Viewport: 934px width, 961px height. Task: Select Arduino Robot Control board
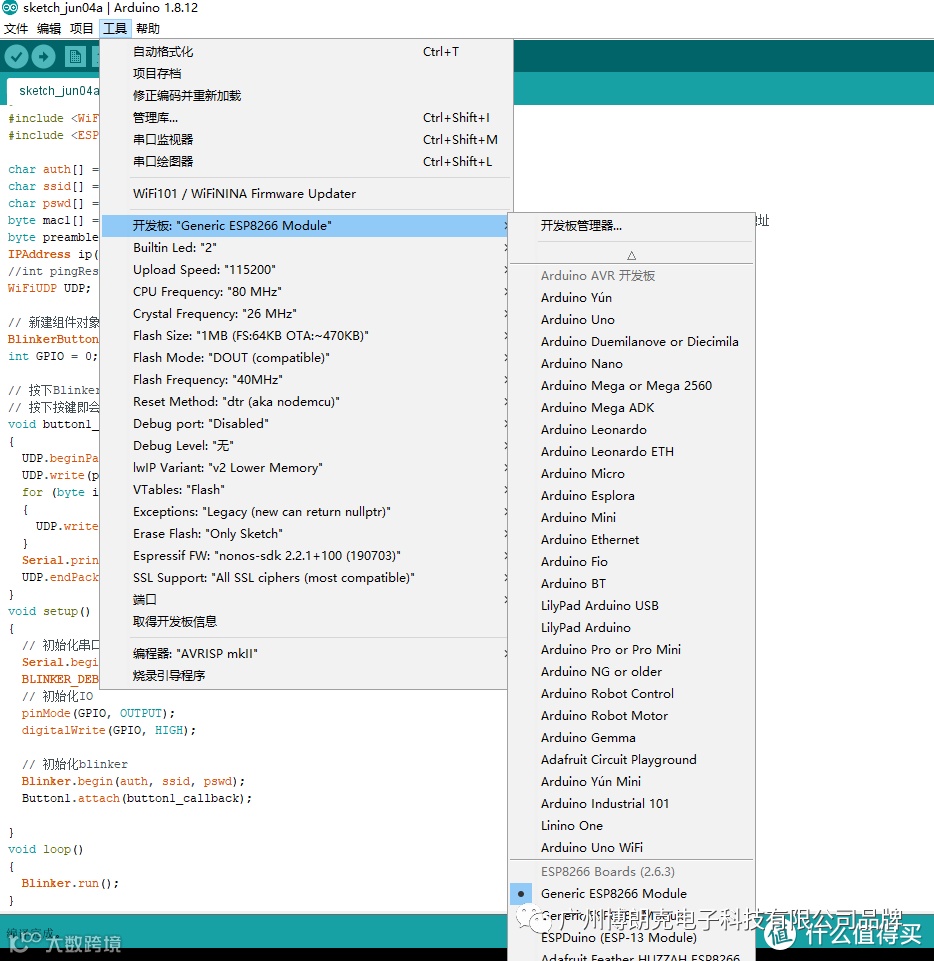click(631, 694)
